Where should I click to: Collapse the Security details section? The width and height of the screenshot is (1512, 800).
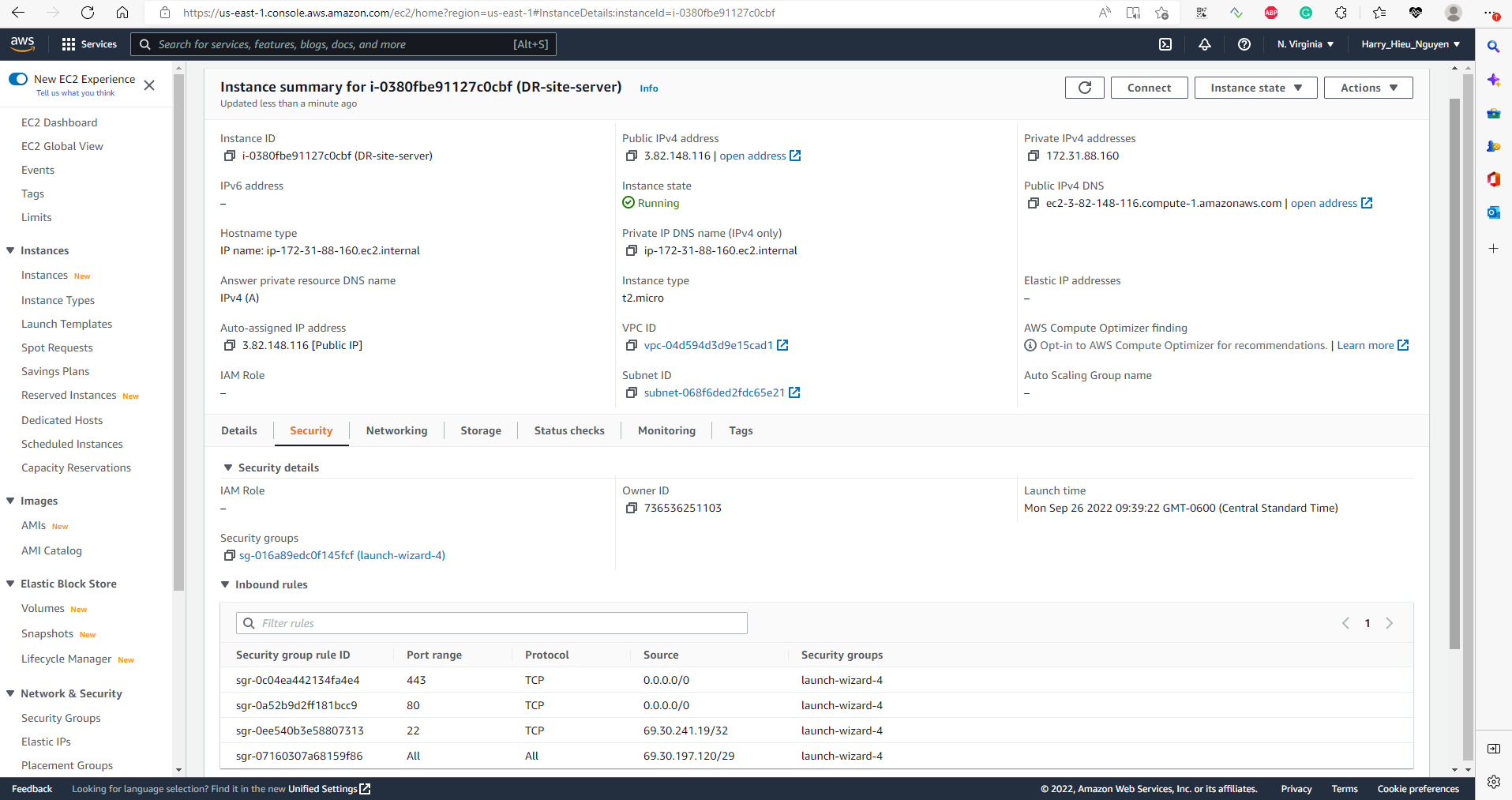point(228,468)
